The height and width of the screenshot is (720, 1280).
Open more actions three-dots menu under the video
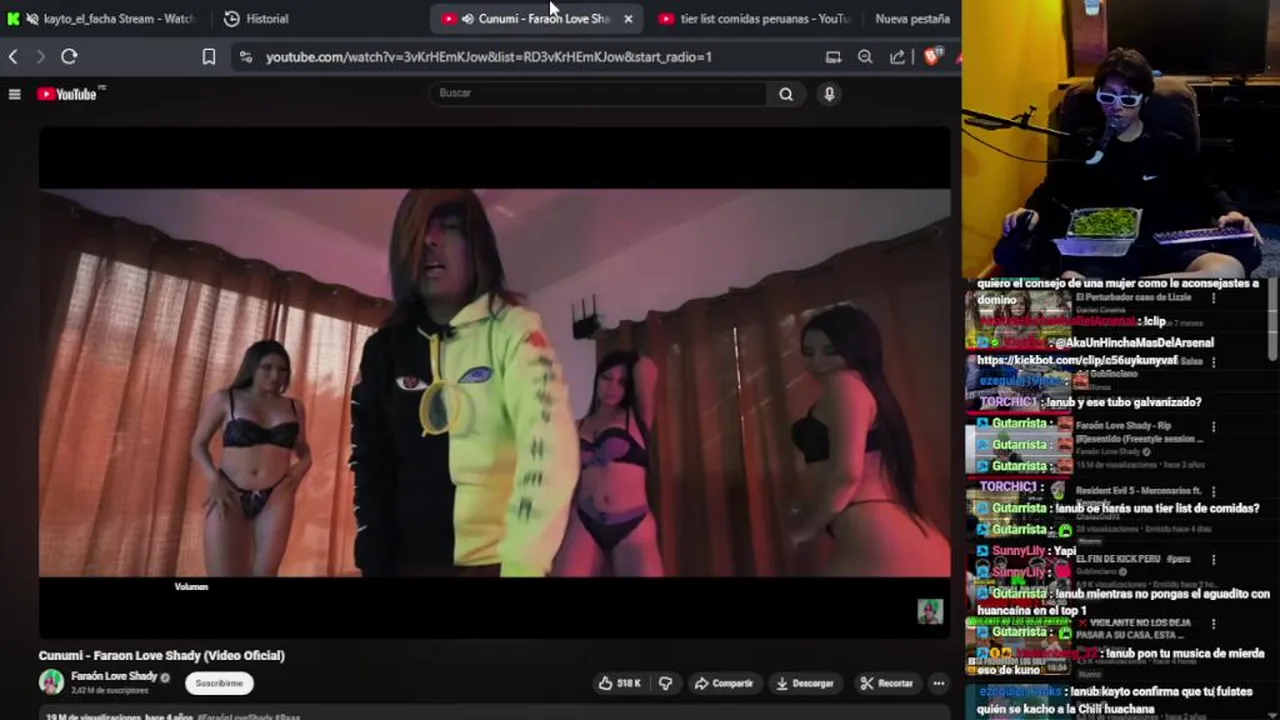(x=938, y=683)
